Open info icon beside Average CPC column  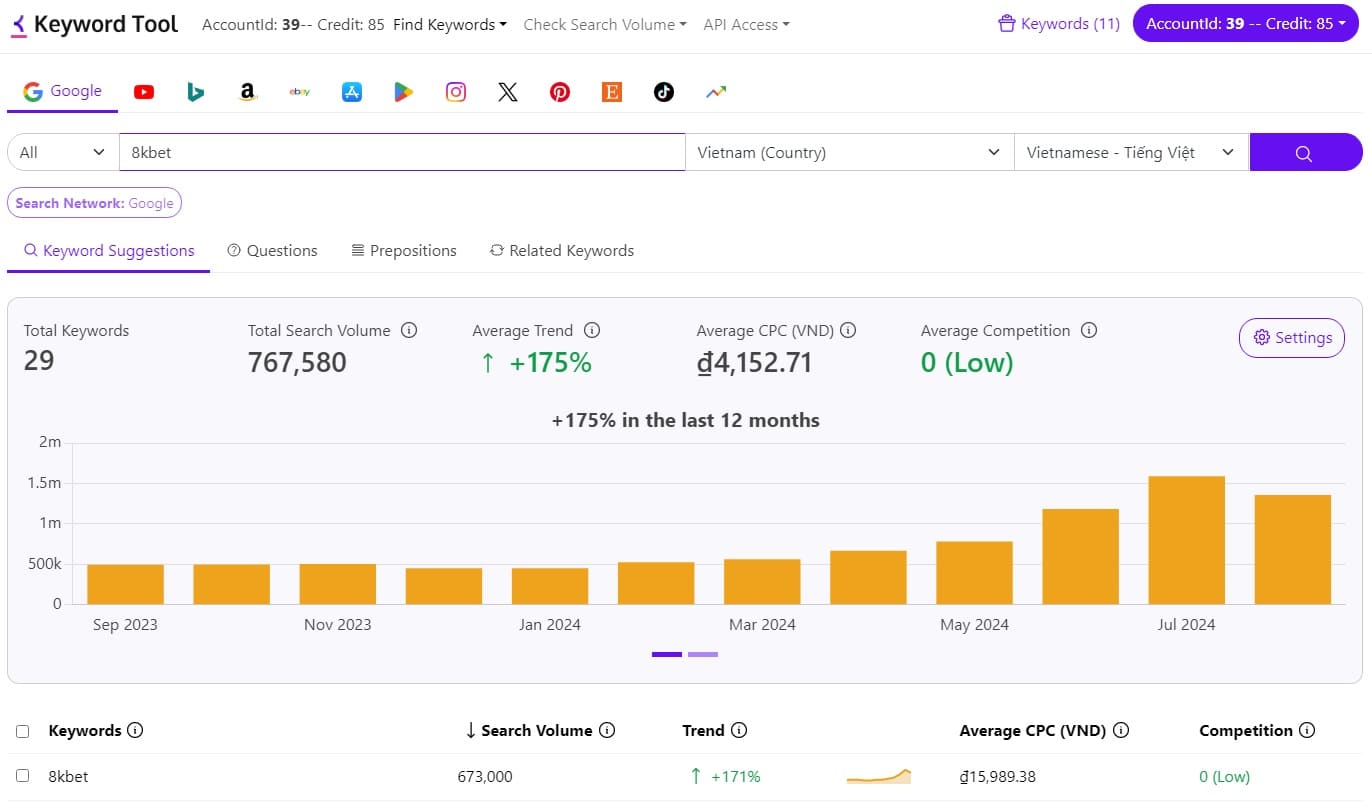point(1121,730)
